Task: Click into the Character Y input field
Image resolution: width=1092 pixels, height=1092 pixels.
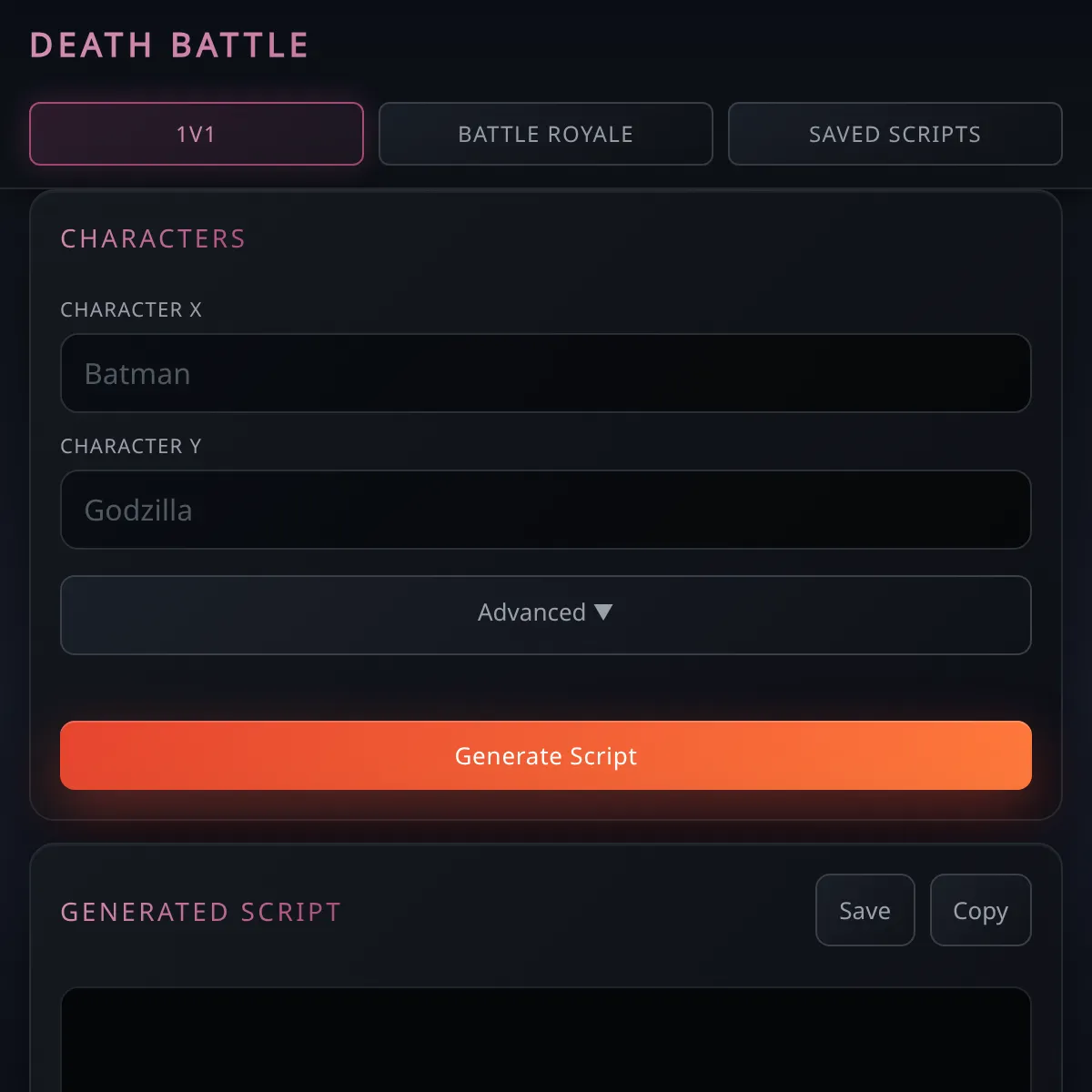Action: 546,510
